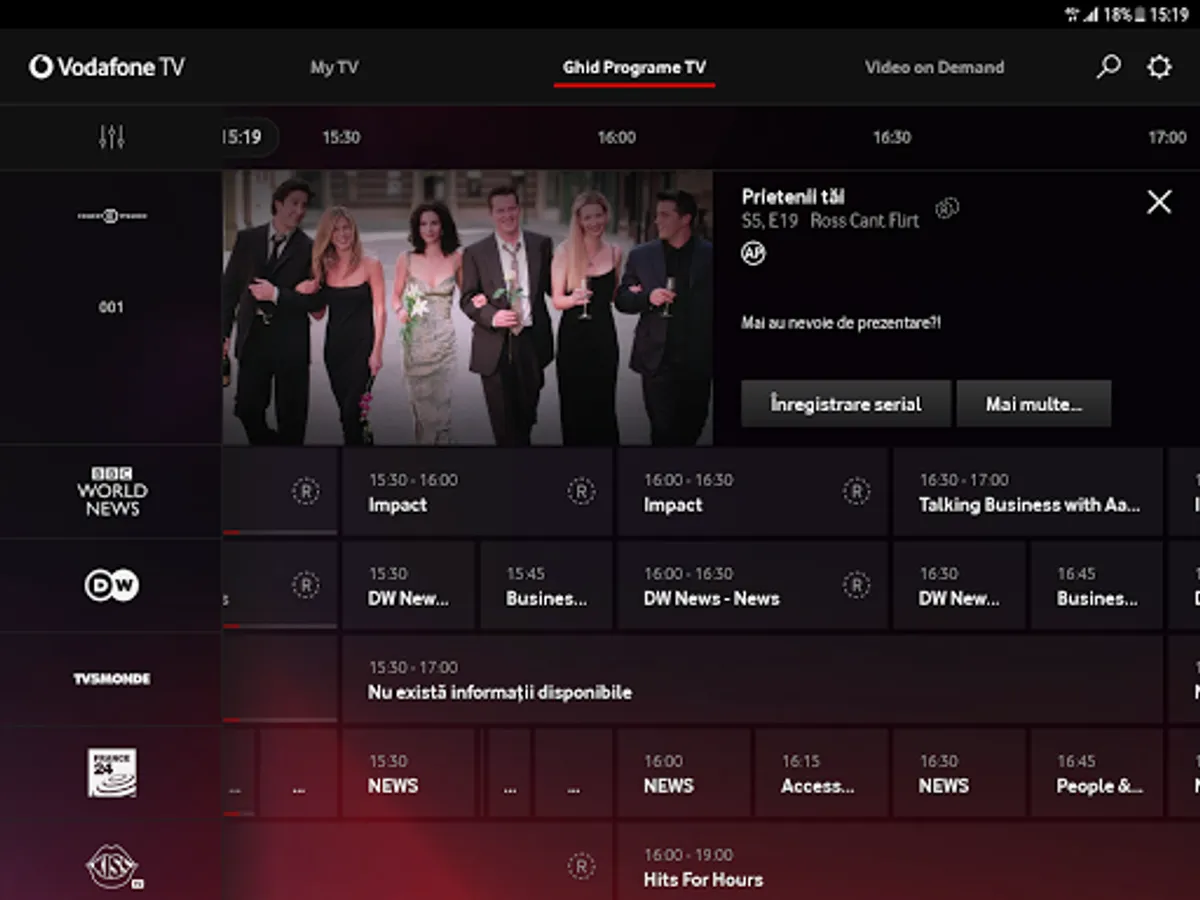The height and width of the screenshot is (900, 1200).
Task: Open Access 16:15 program on France 24
Action: click(x=821, y=773)
